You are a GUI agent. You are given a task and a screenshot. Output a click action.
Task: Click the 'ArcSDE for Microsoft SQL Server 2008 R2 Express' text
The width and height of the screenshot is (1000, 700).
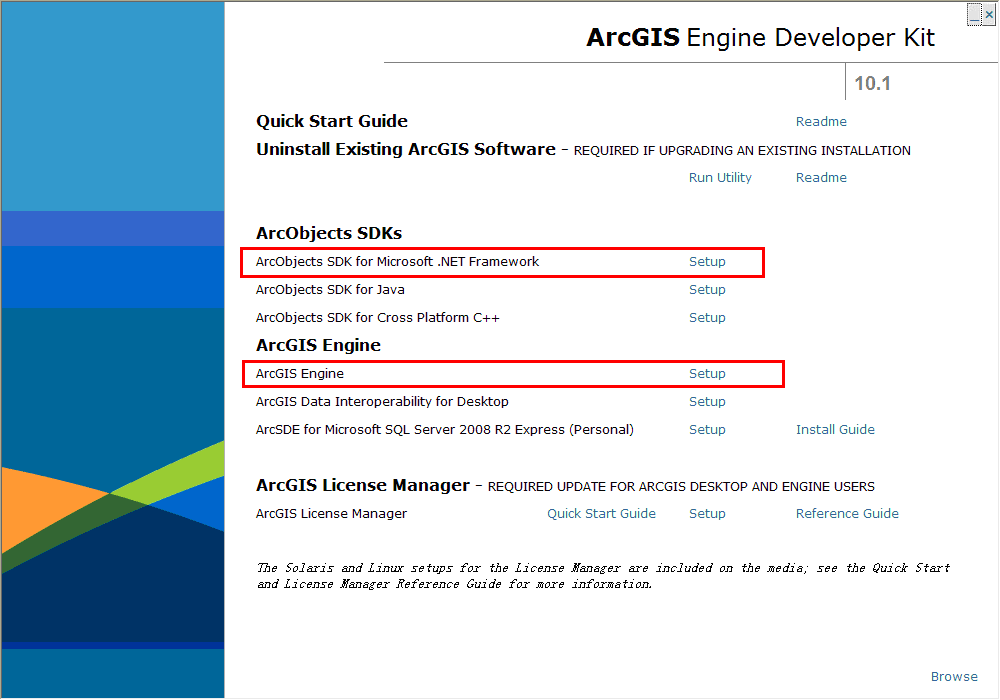click(x=410, y=430)
